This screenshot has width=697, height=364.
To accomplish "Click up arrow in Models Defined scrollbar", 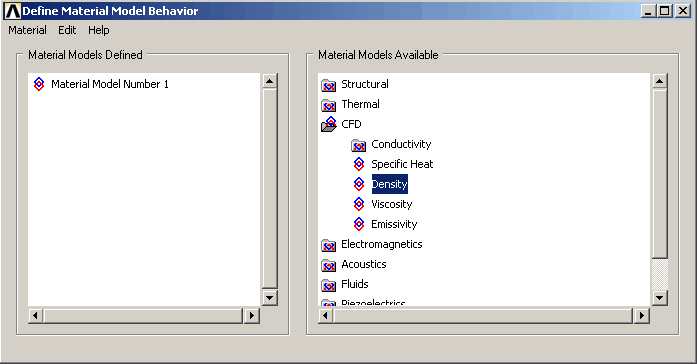I will [x=269, y=81].
